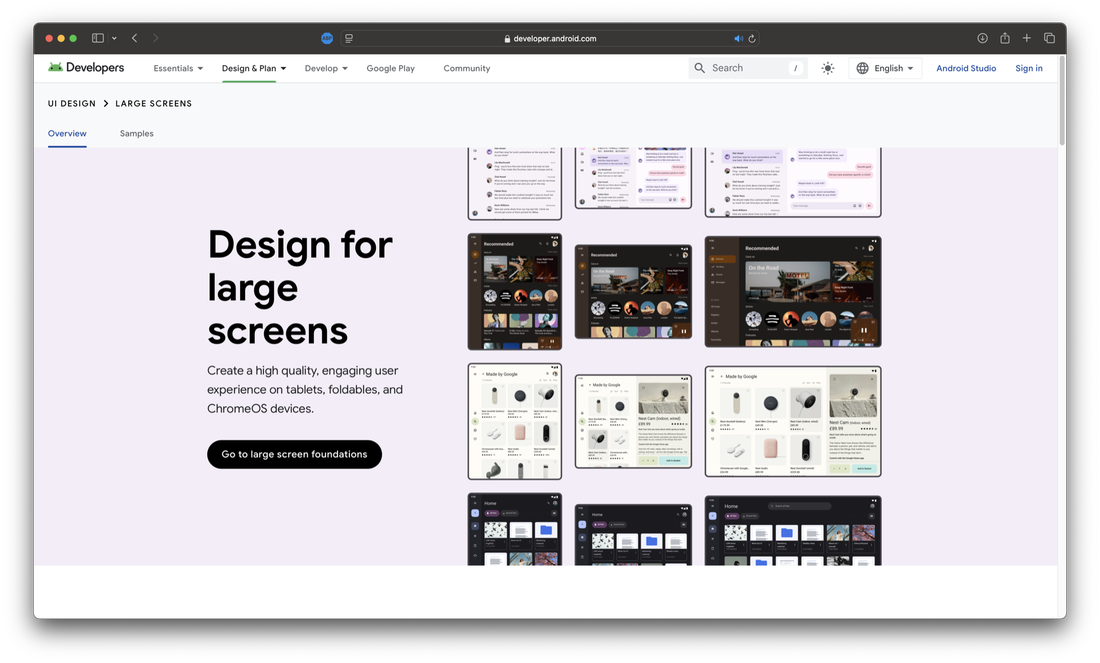The height and width of the screenshot is (663, 1100).
Task: Open the Community section
Action: [467, 68]
